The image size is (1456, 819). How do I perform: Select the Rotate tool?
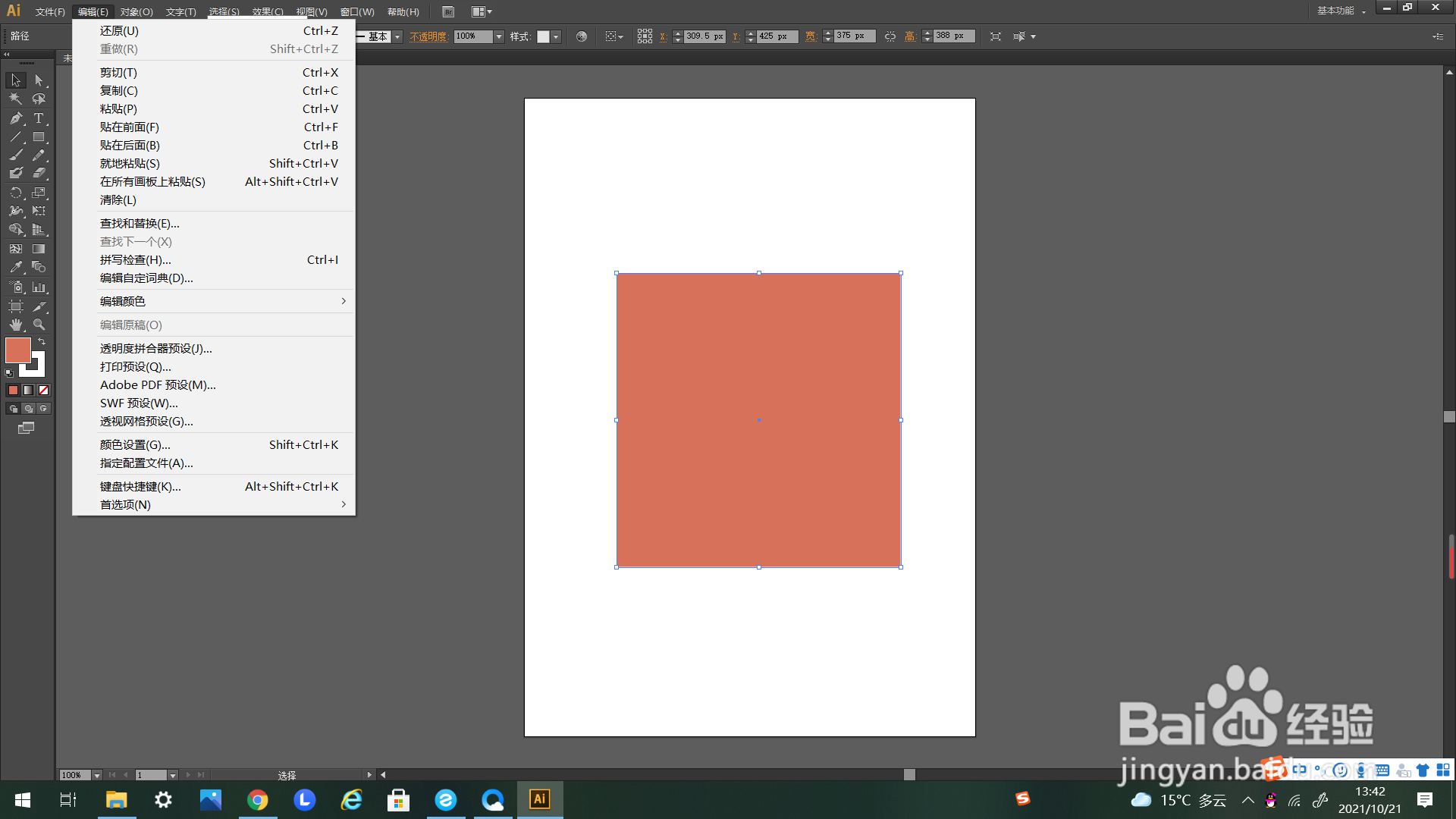16,193
